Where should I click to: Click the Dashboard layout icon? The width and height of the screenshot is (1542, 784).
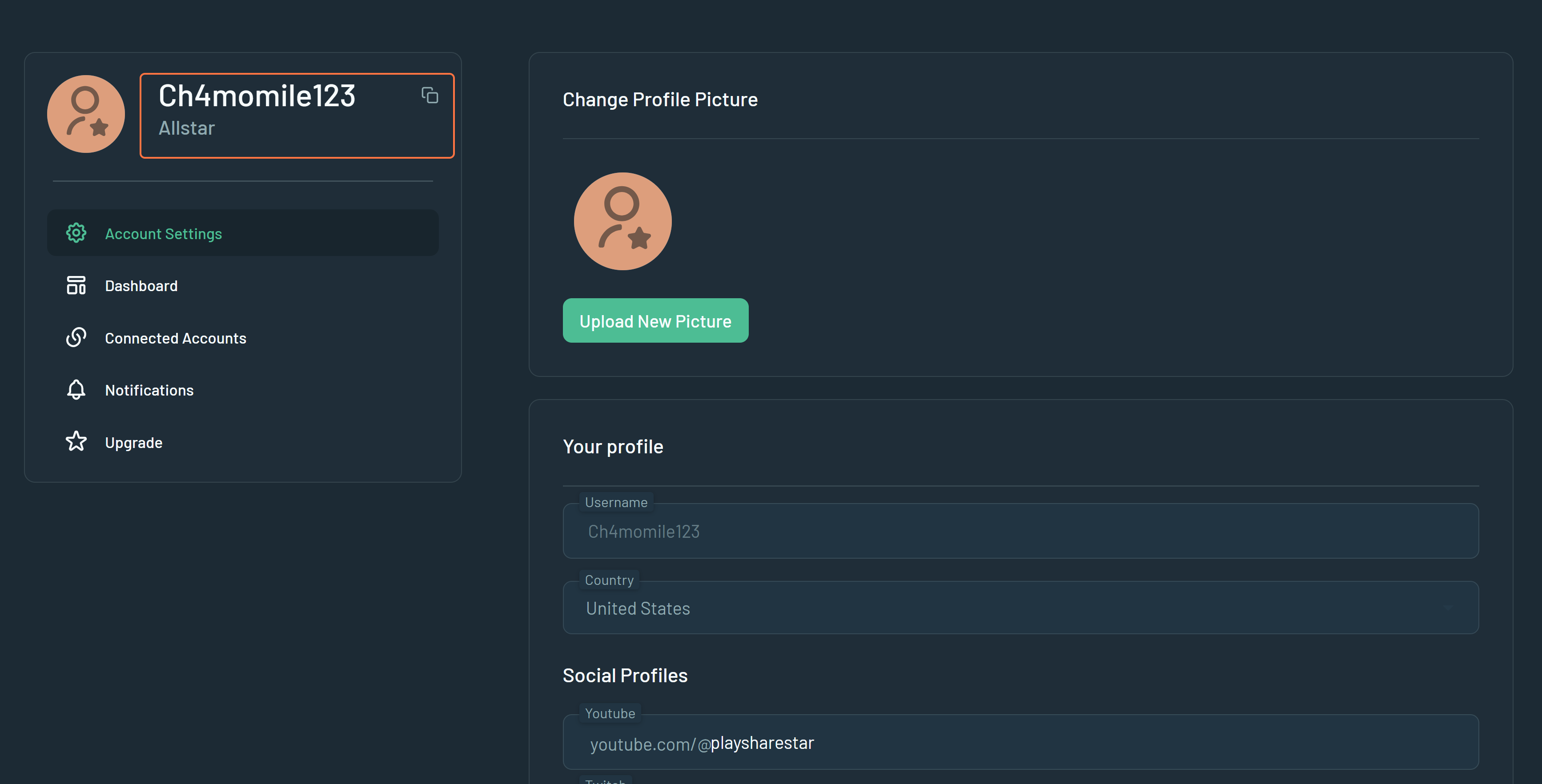76,285
